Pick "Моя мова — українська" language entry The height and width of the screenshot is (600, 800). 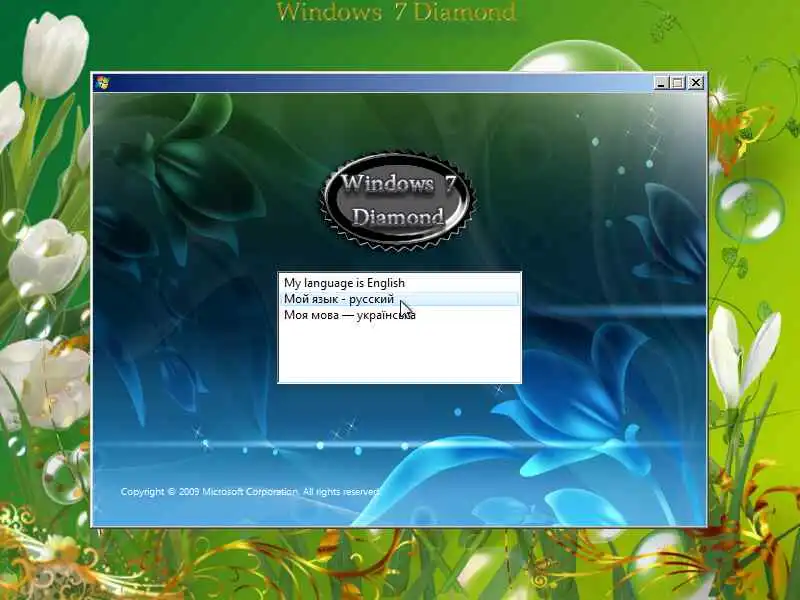coord(399,315)
